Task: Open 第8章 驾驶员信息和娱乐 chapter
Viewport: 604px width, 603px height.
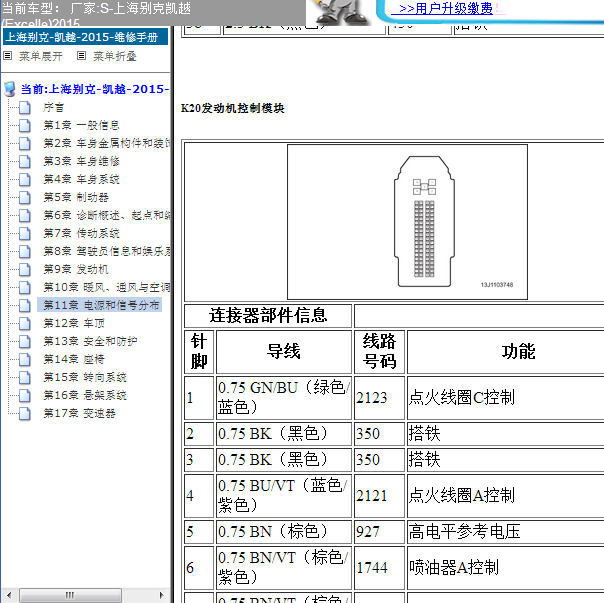Action: pos(106,251)
